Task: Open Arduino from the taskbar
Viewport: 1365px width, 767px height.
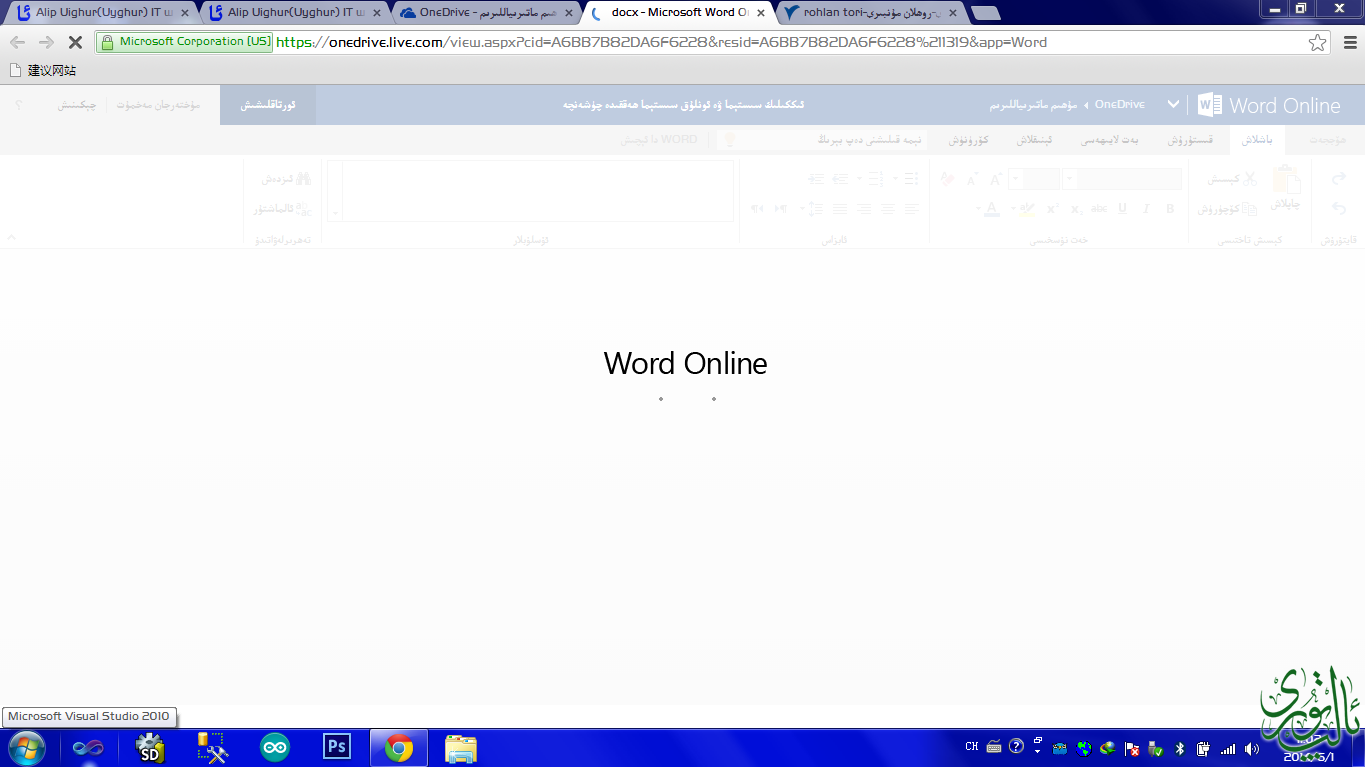Action: click(275, 747)
